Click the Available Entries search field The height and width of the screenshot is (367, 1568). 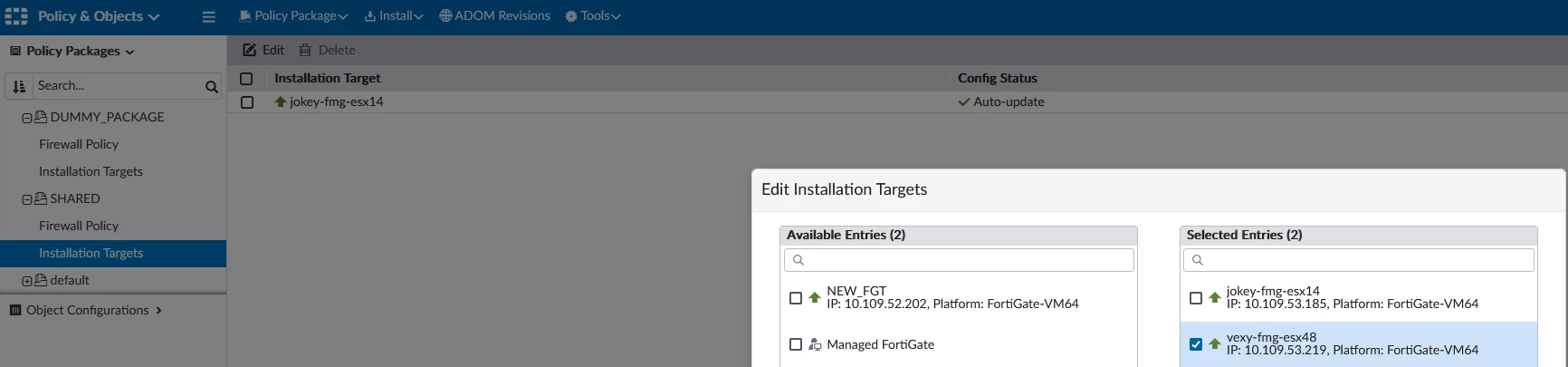tap(959, 260)
